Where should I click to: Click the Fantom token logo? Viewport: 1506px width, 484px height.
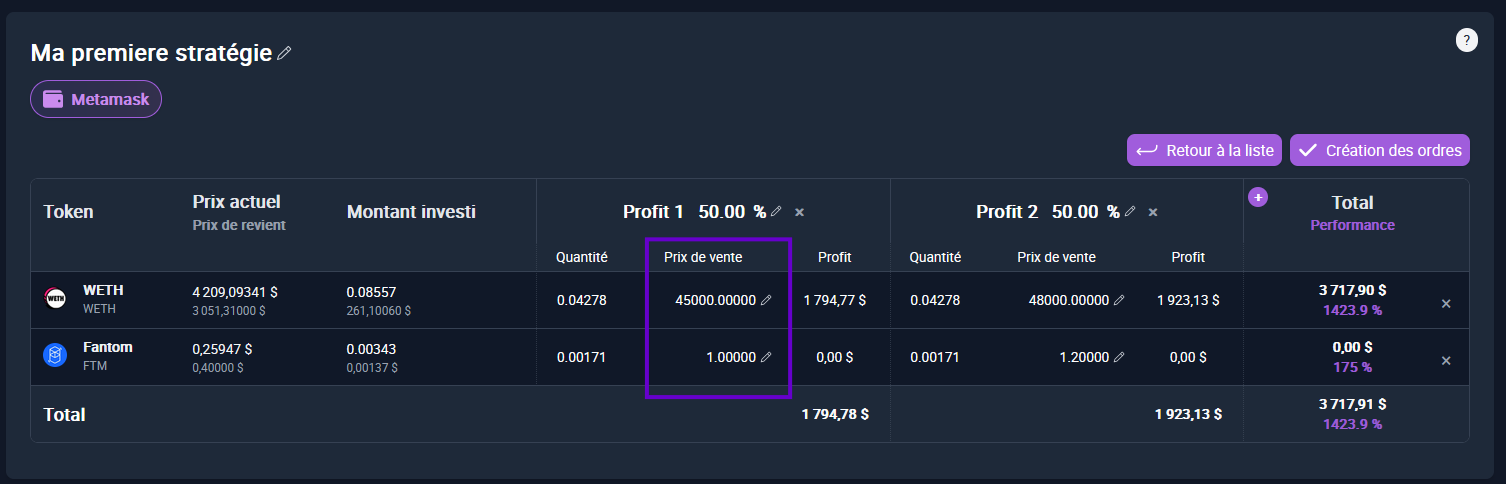click(x=55, y=355)
